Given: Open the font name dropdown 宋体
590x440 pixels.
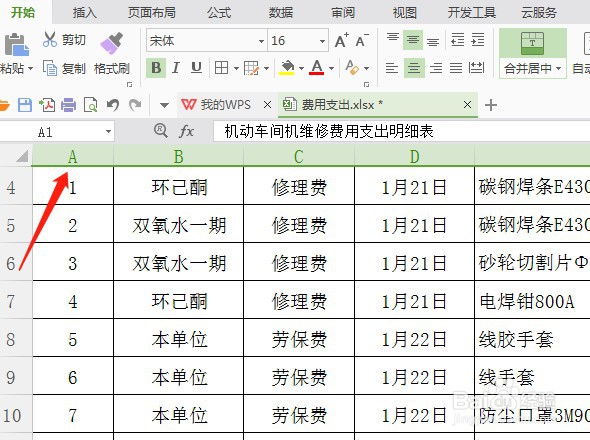Looking at the screenshot, I should (262, 41).
